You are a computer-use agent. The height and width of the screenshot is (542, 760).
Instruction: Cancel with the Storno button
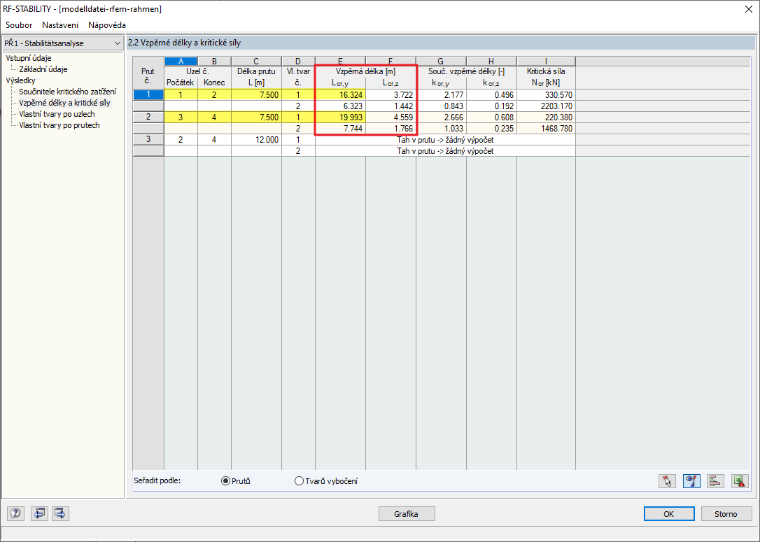726,514
